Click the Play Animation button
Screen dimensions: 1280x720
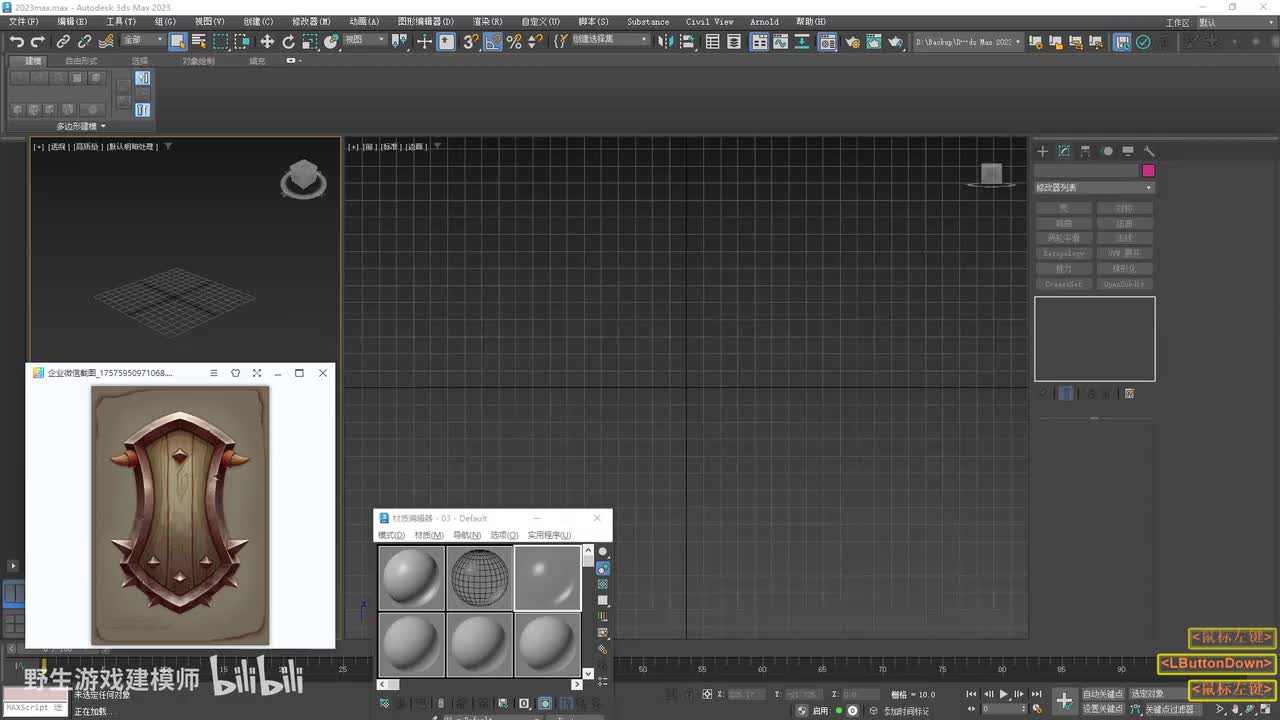click(1003, 694)
